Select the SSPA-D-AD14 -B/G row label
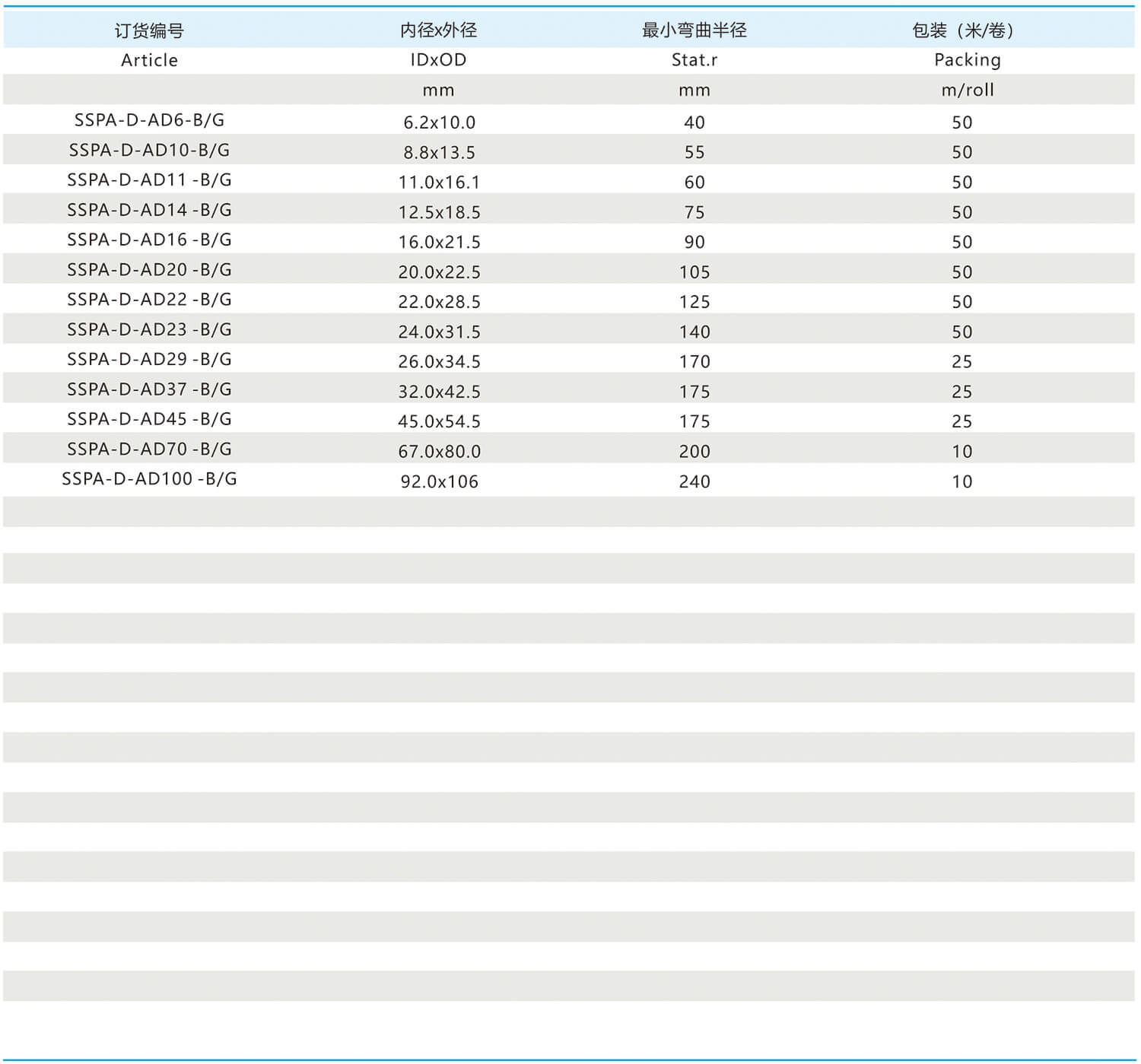Image resolution: width=1141 pixels, height=1064 pixels. click(149, 210)
